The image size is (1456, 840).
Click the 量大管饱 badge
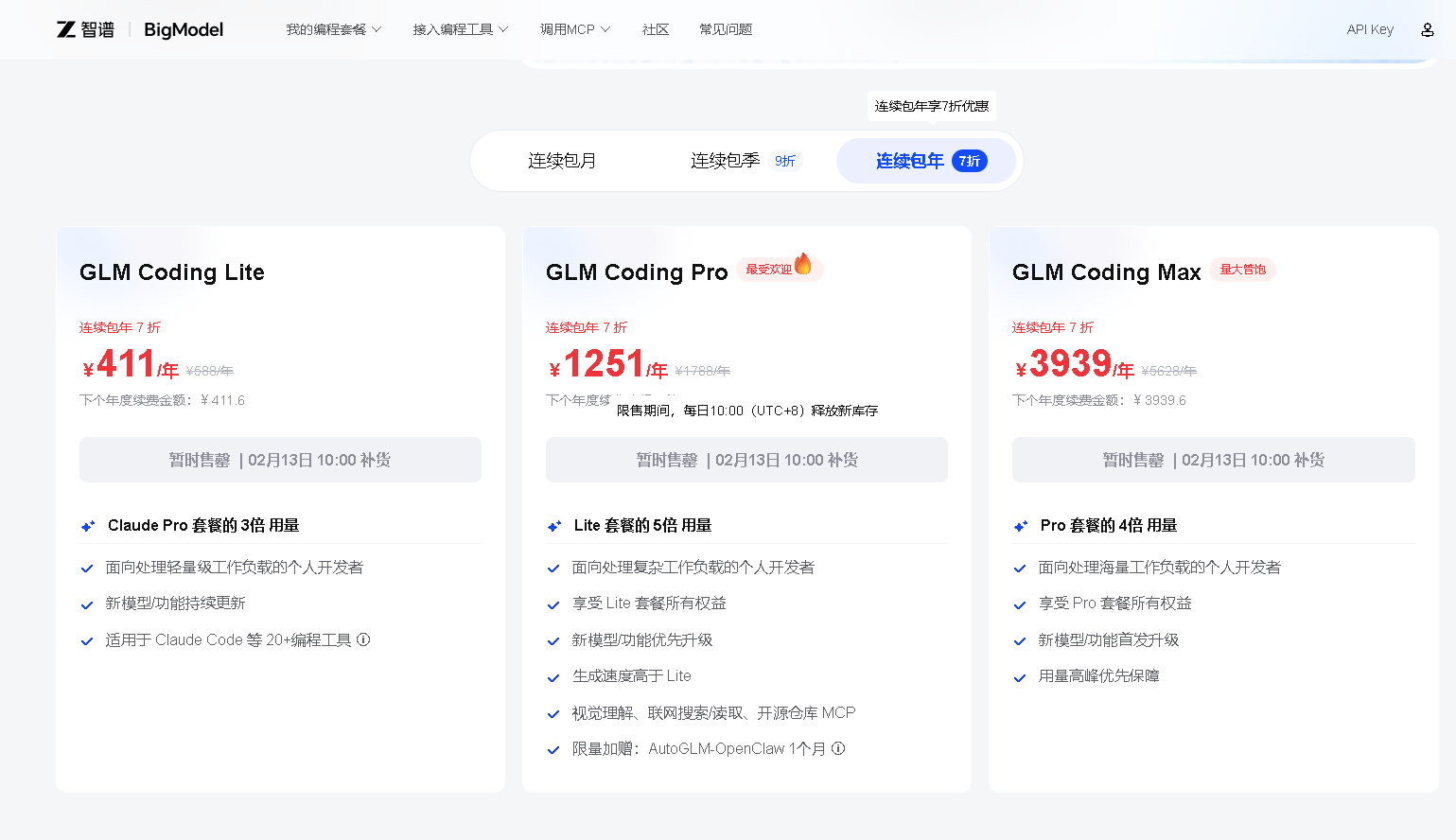[x=1243, y=270]
